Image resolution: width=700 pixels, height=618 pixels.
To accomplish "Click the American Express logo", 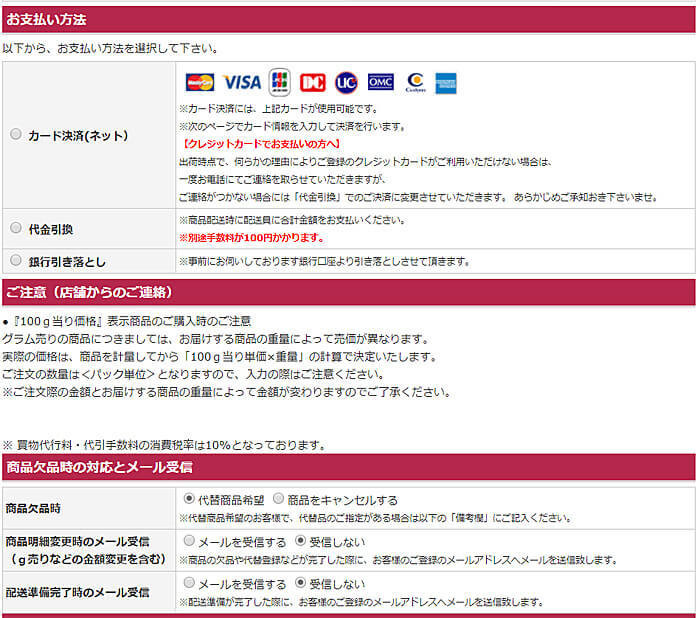I will tap(446, 82).
